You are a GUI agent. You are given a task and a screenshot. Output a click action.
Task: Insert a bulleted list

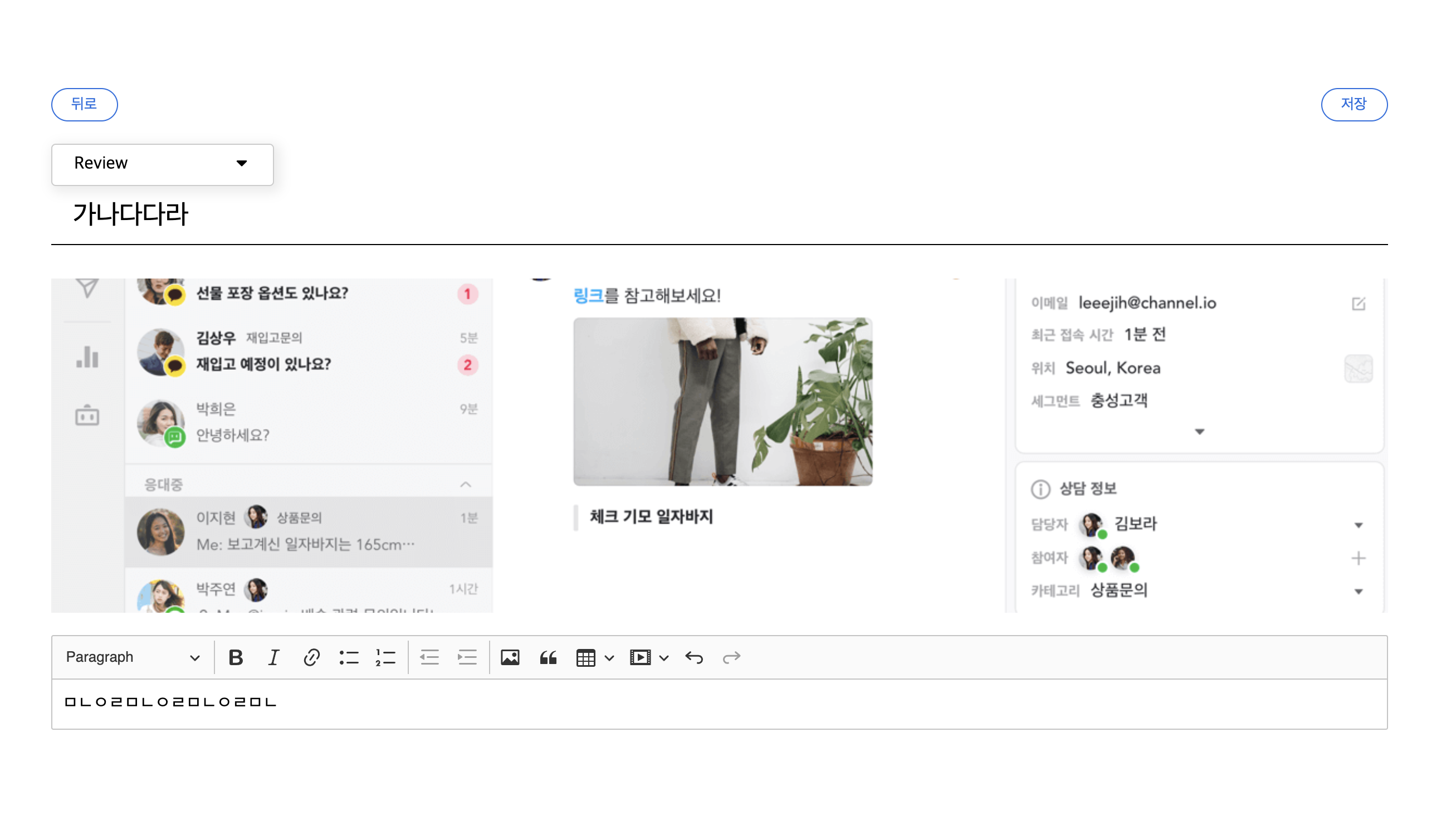tap(349, 657)
